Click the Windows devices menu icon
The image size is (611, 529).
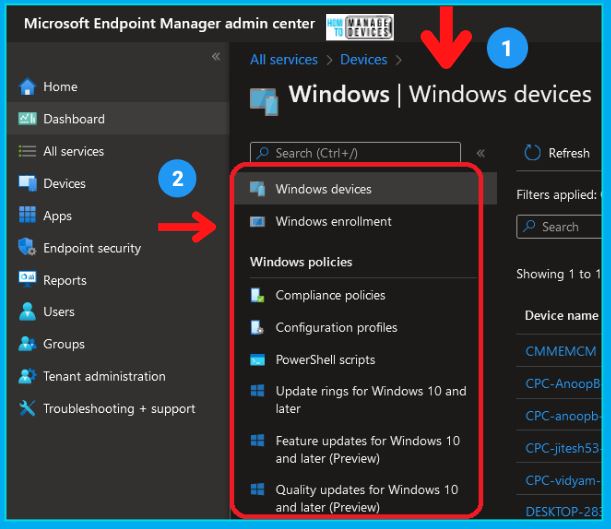pyautogui.click(x=258, y=189)
